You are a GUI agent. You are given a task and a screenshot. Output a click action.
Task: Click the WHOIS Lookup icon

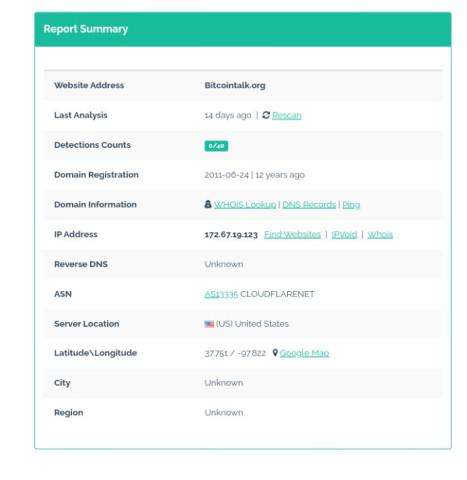point(208,204)
